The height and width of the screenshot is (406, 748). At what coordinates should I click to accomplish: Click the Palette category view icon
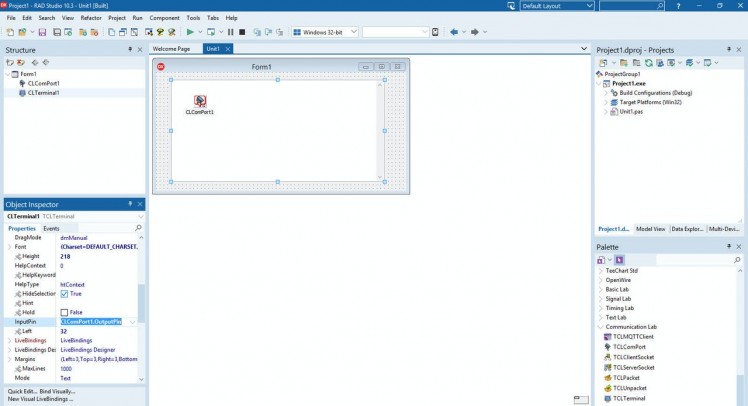[x=601, y=260]
